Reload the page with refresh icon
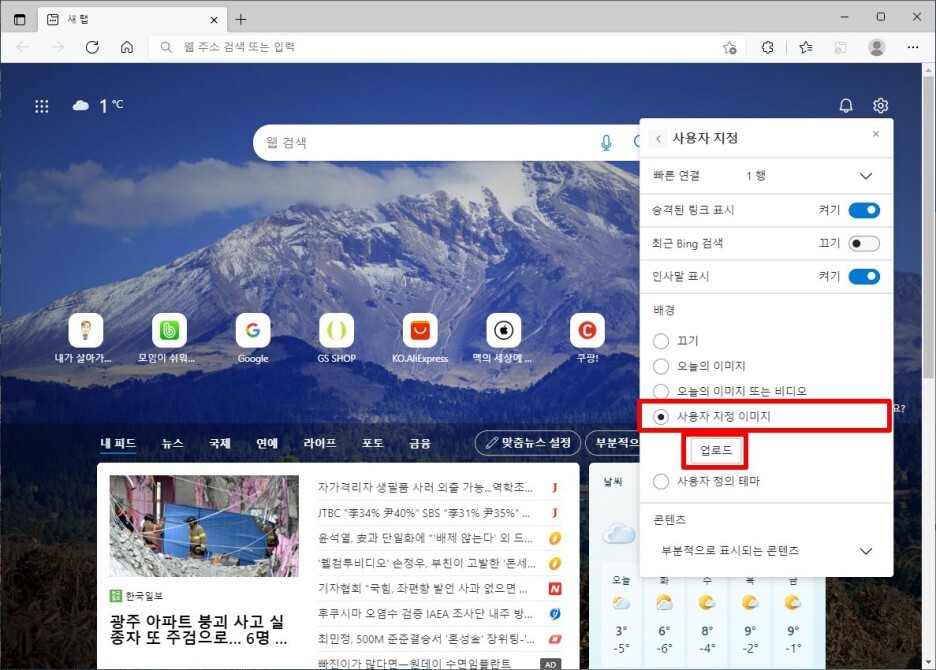This screenshot has height=670, width=936. click(x=92, y=47)
